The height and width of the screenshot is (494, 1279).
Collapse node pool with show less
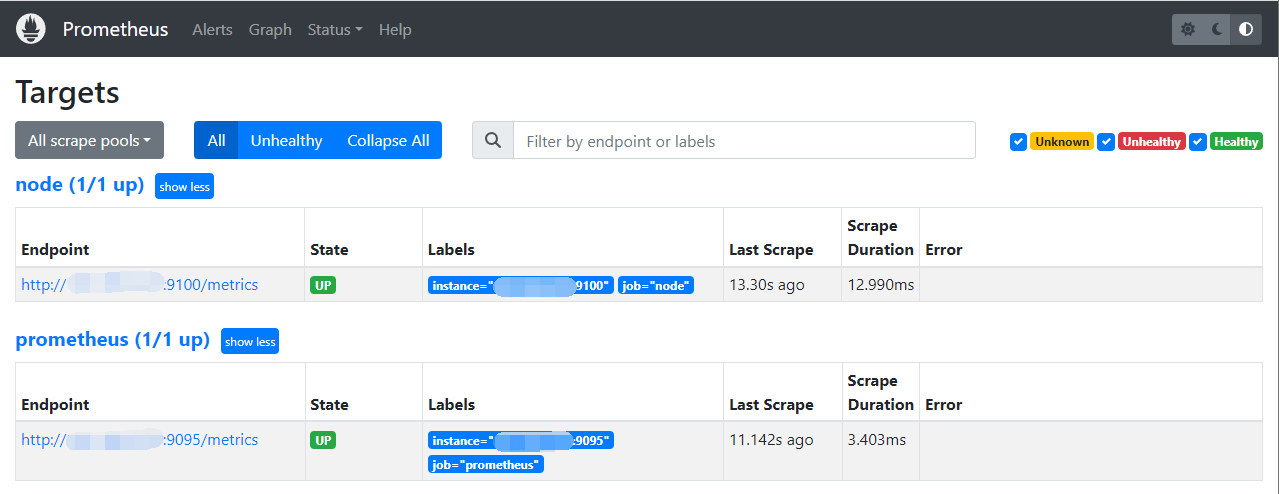[x=184, y=187]
